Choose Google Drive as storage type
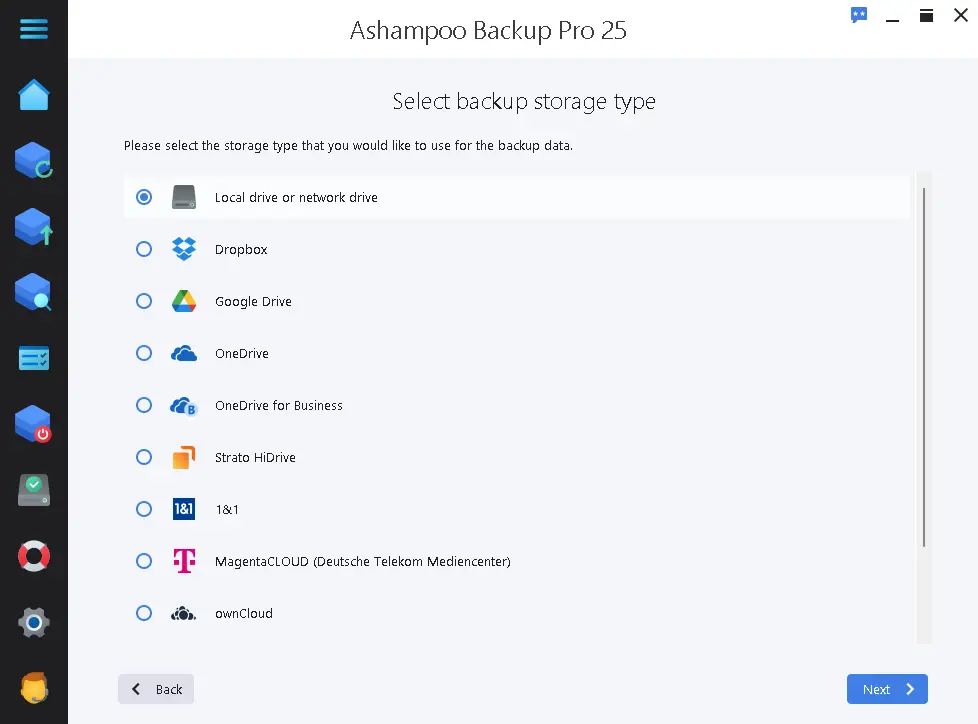The width and height of the screenshot is (978, 724). (x=144, y=301)
